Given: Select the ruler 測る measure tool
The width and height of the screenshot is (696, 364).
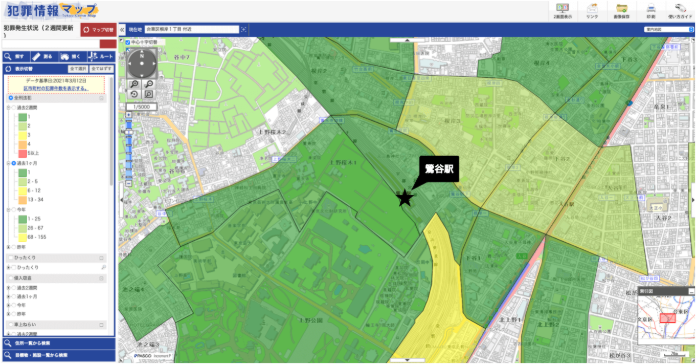Looking at the screenshot, I should point(43,56).
